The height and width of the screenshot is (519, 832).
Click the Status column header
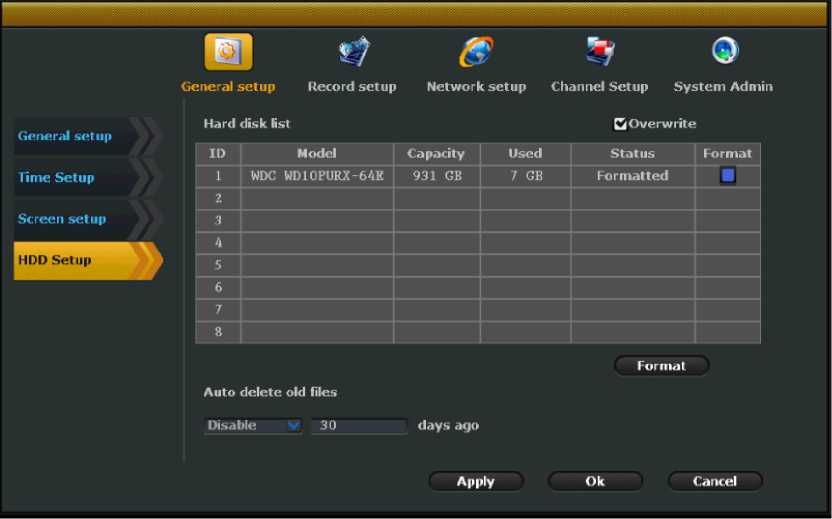632,154
